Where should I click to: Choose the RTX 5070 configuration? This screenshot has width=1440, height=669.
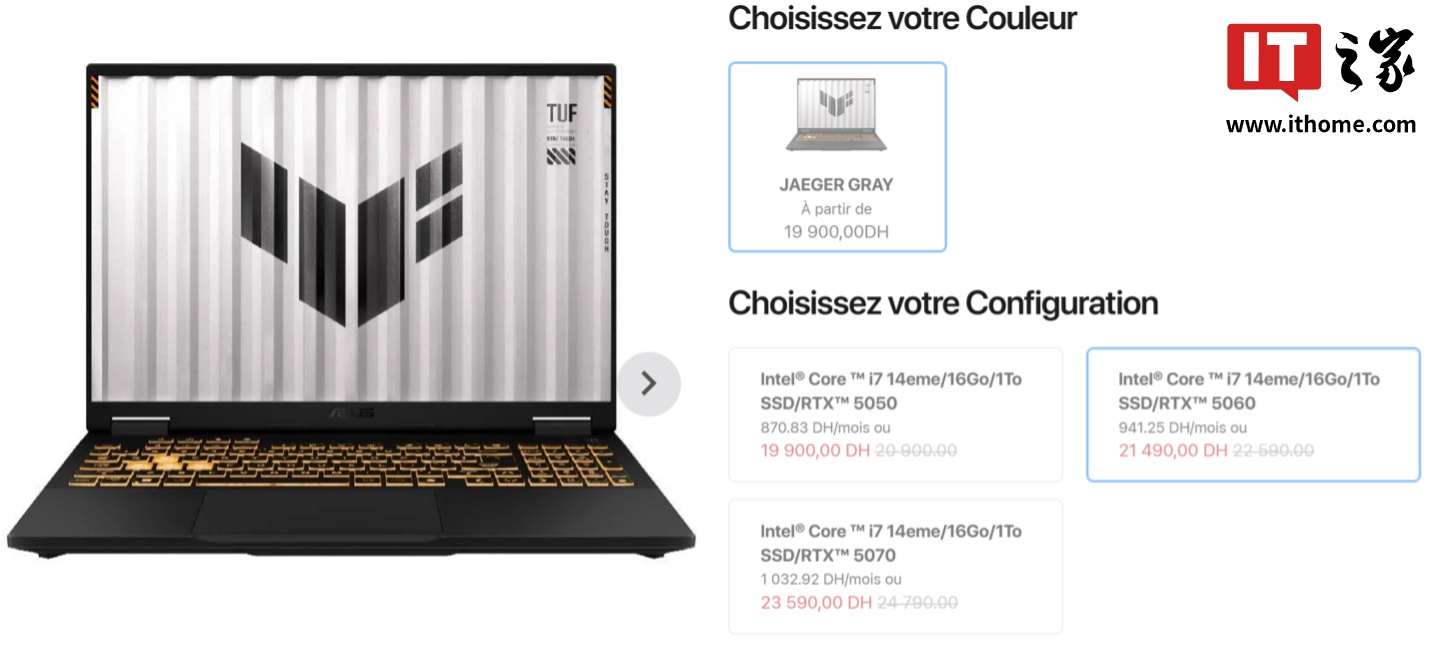coord(895,566)
